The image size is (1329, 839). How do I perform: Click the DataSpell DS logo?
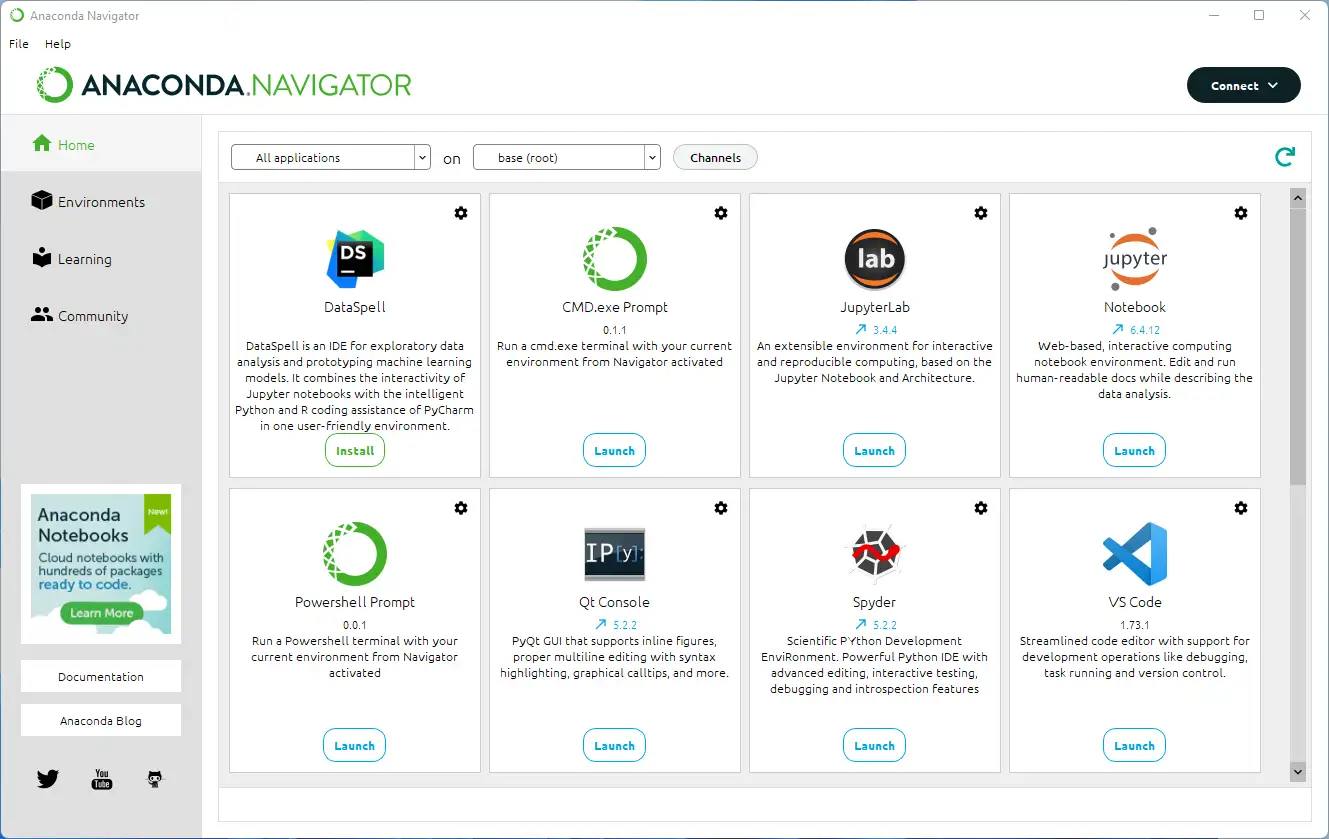pos(355,259)
